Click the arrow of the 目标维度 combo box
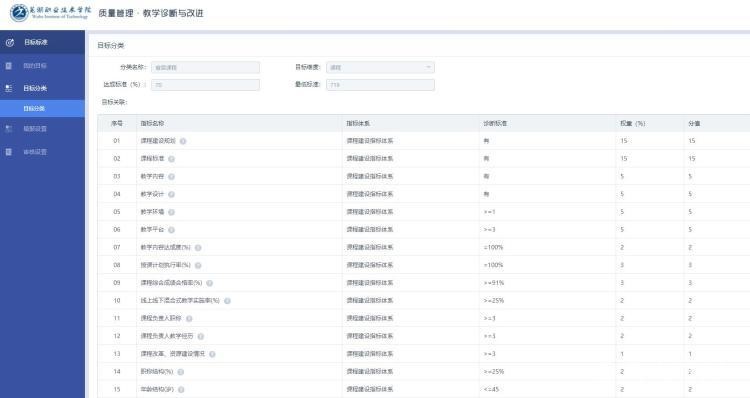Image resolution: width=750 pixels, height=398 pixels. (x=428, y=67)
